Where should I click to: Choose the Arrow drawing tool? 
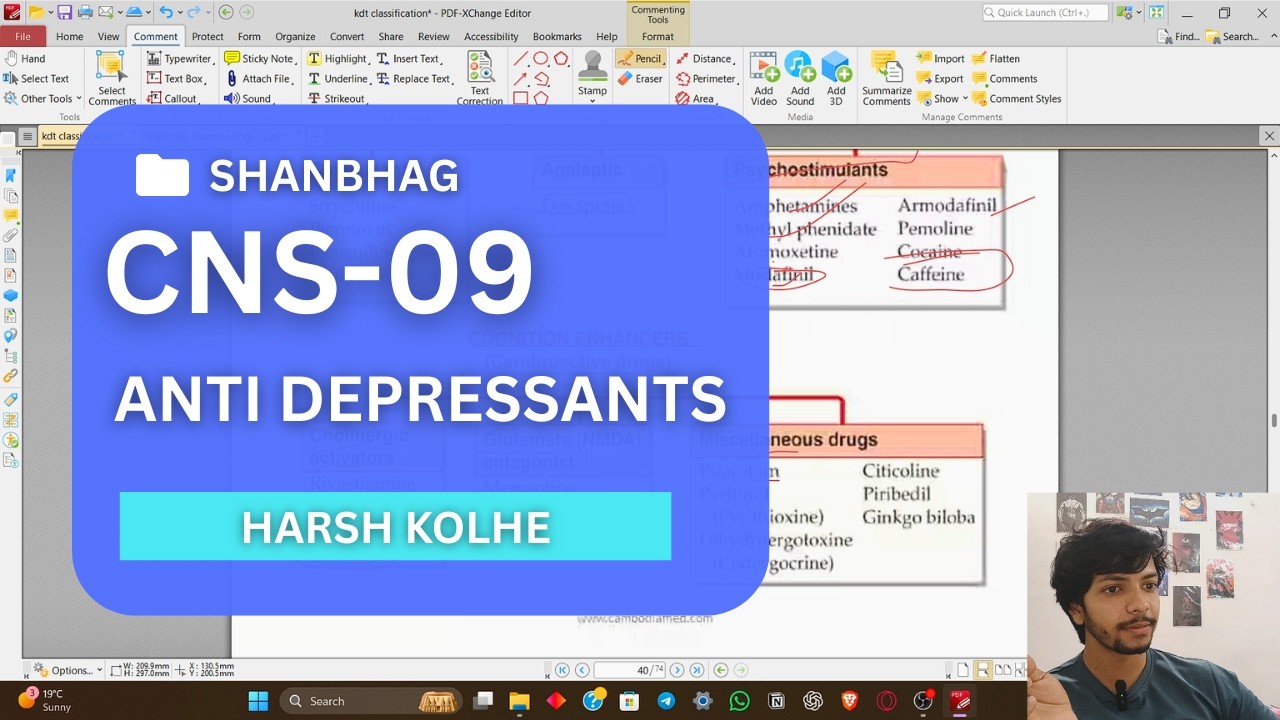click(x=520, y=79)
